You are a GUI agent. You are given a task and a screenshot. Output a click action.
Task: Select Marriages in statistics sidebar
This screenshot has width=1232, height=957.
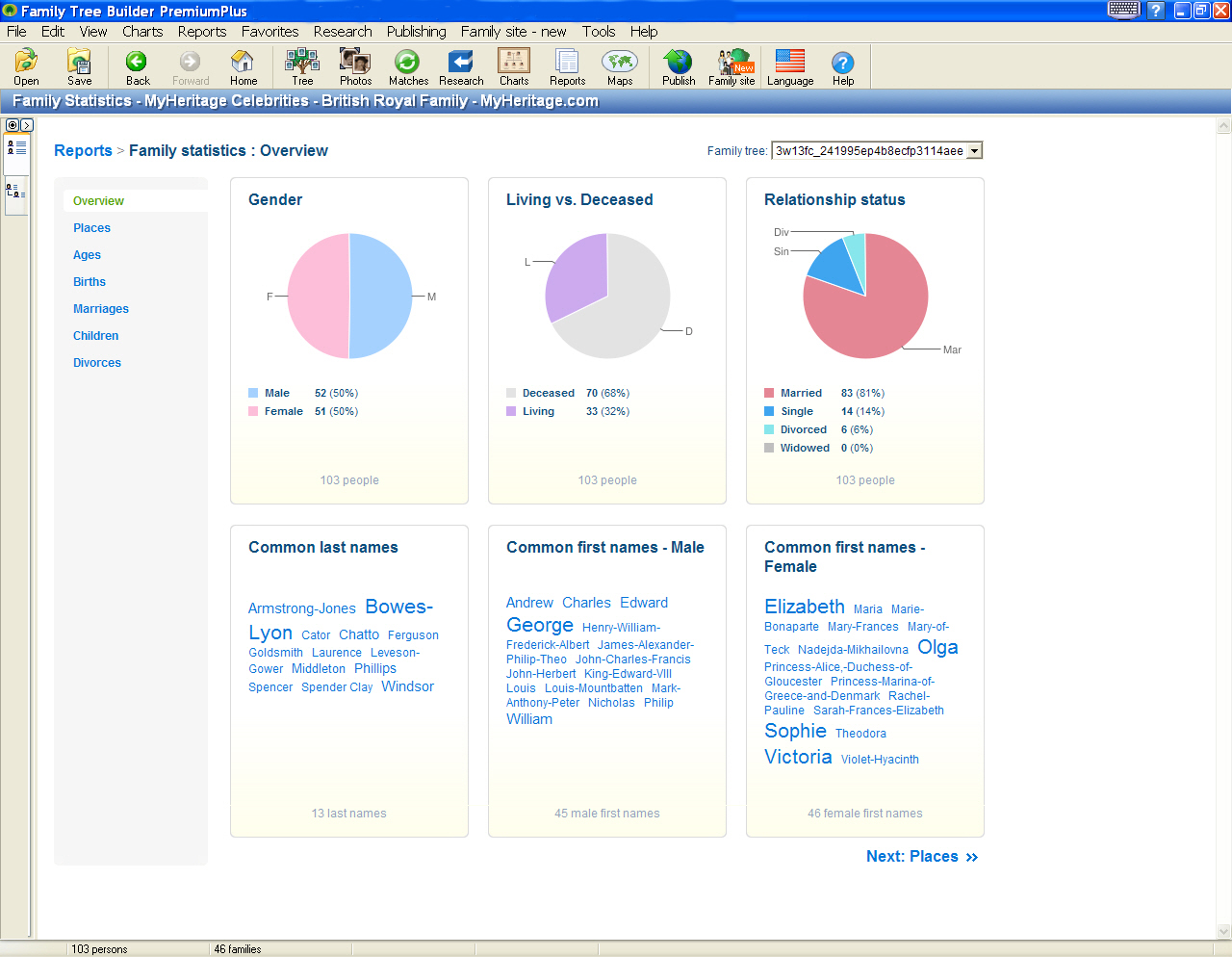click(101, 309)
